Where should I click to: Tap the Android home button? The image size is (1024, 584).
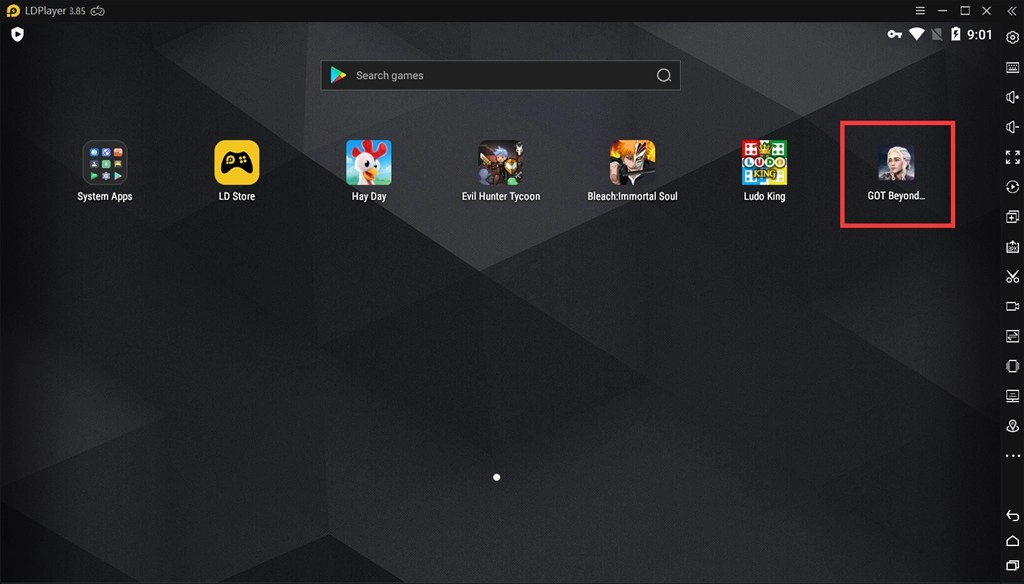1012,540
